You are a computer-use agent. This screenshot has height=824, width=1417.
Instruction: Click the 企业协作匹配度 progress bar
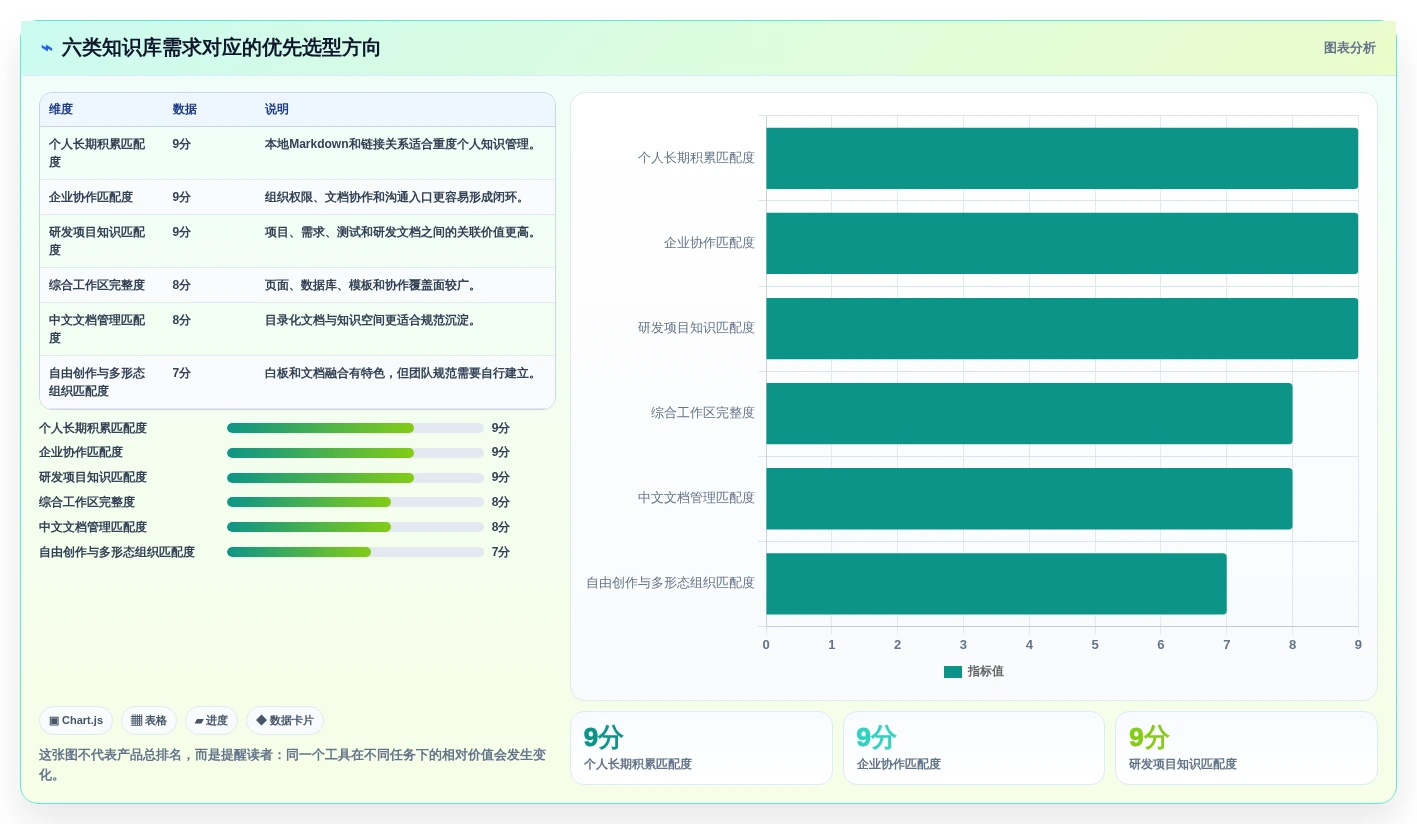(x=355, y=453)
